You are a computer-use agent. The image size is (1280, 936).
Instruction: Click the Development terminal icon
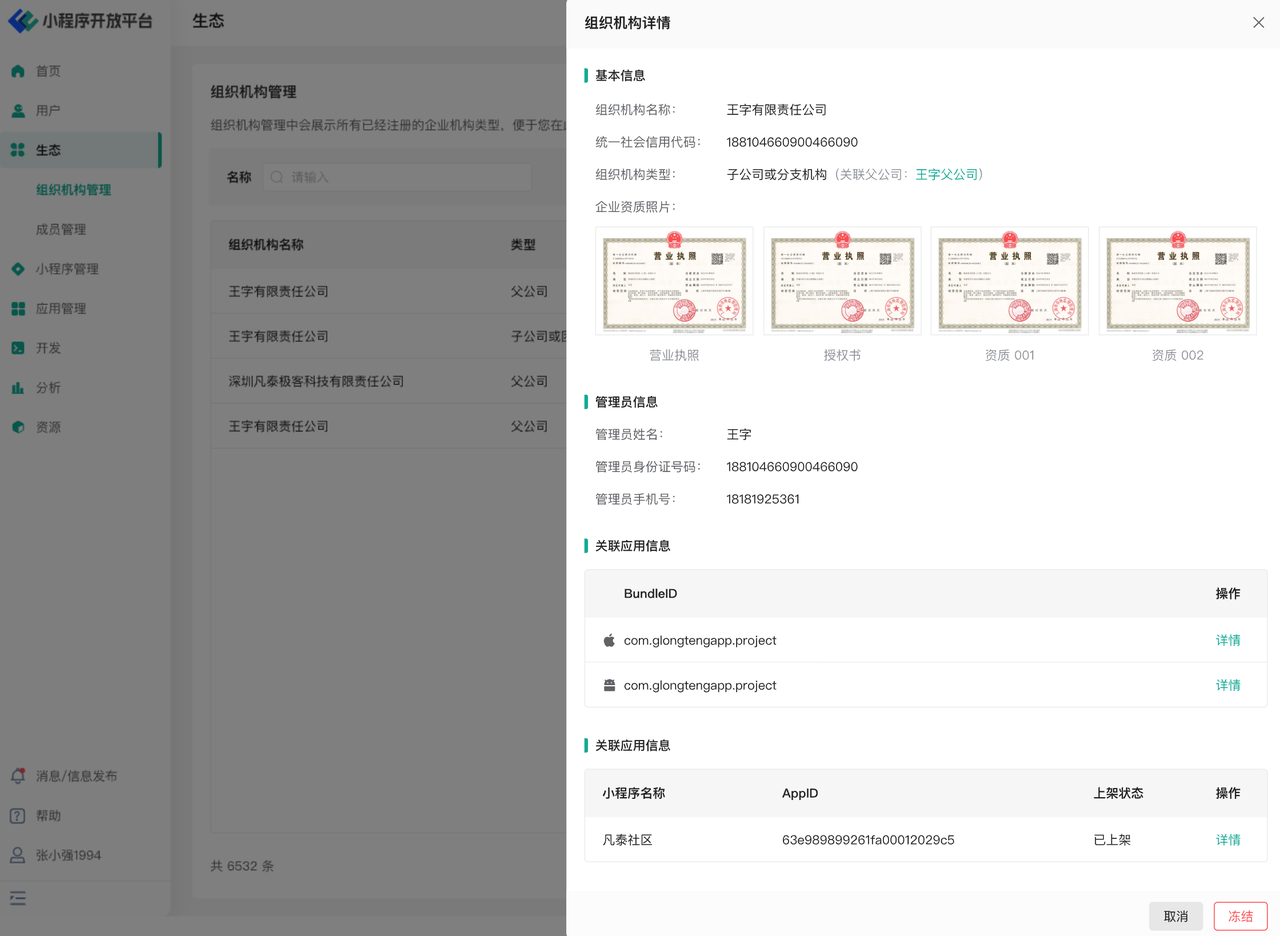18,348
